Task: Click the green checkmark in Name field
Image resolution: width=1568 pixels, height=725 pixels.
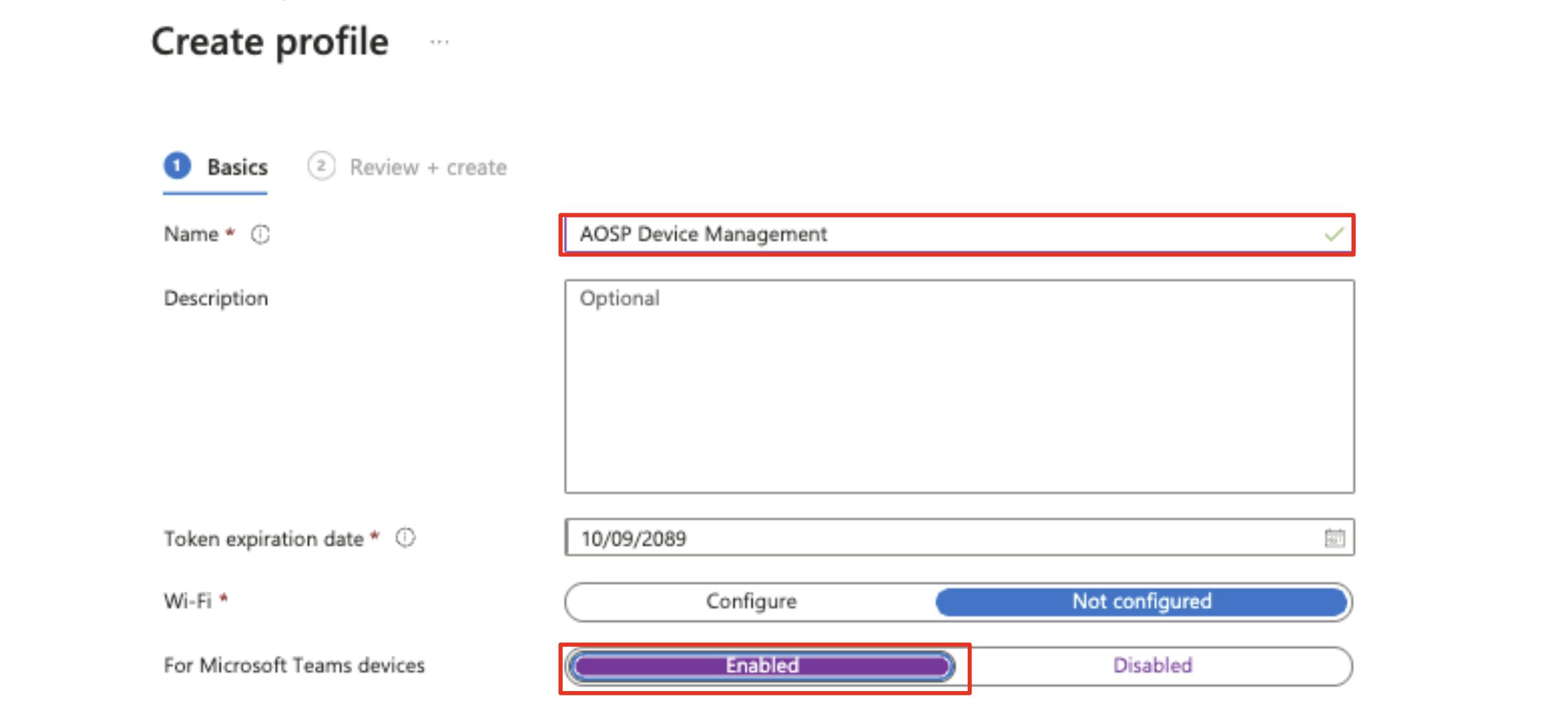Action: tap(1333, 235)
